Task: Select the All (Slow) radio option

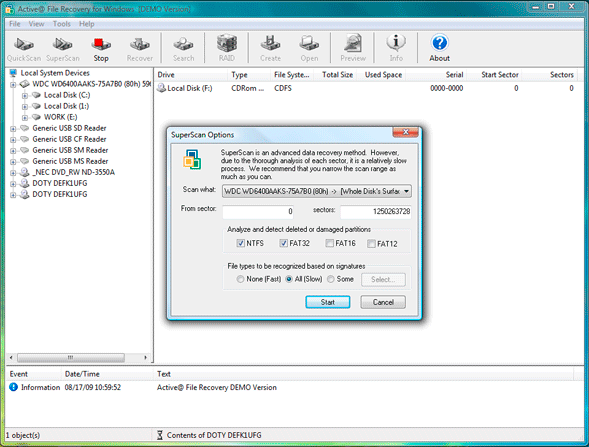Action: 289,279
